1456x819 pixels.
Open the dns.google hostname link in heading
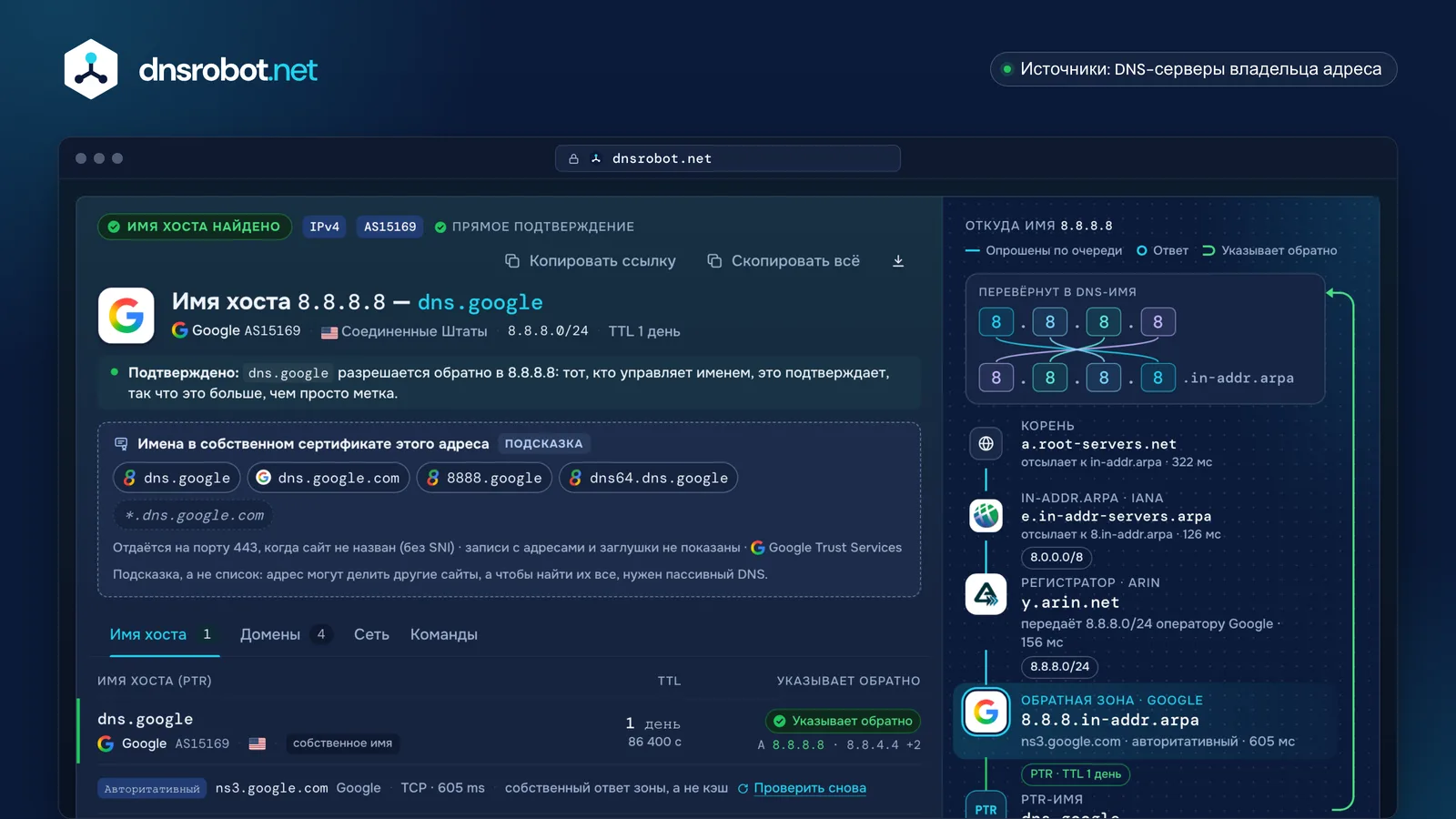[480, 302]
